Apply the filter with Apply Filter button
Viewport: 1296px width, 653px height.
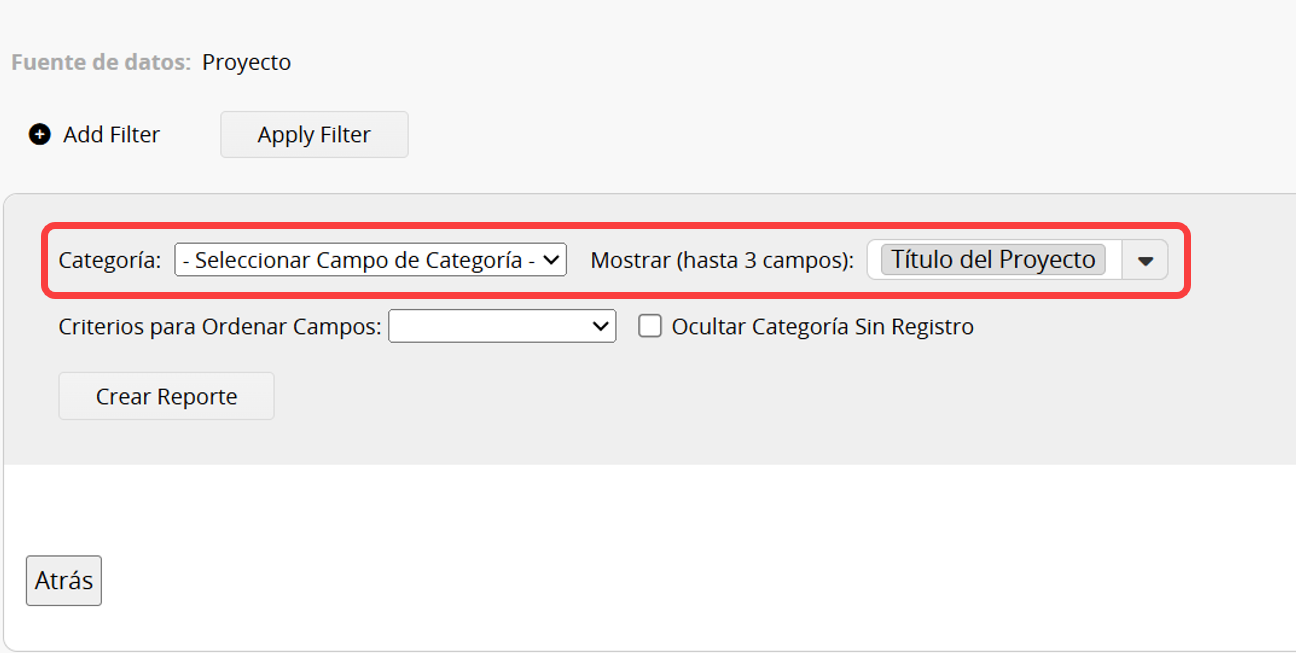tap(314, 135)
